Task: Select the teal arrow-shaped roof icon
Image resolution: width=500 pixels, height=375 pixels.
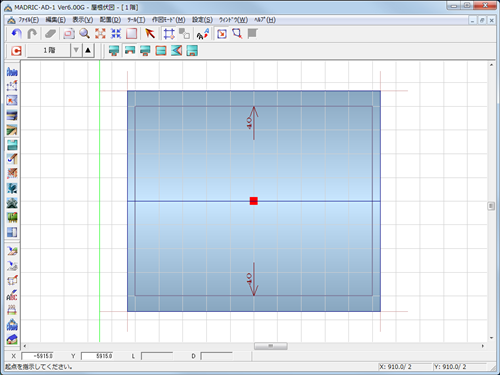Action: pyautogui.click(x=177, y=51)
